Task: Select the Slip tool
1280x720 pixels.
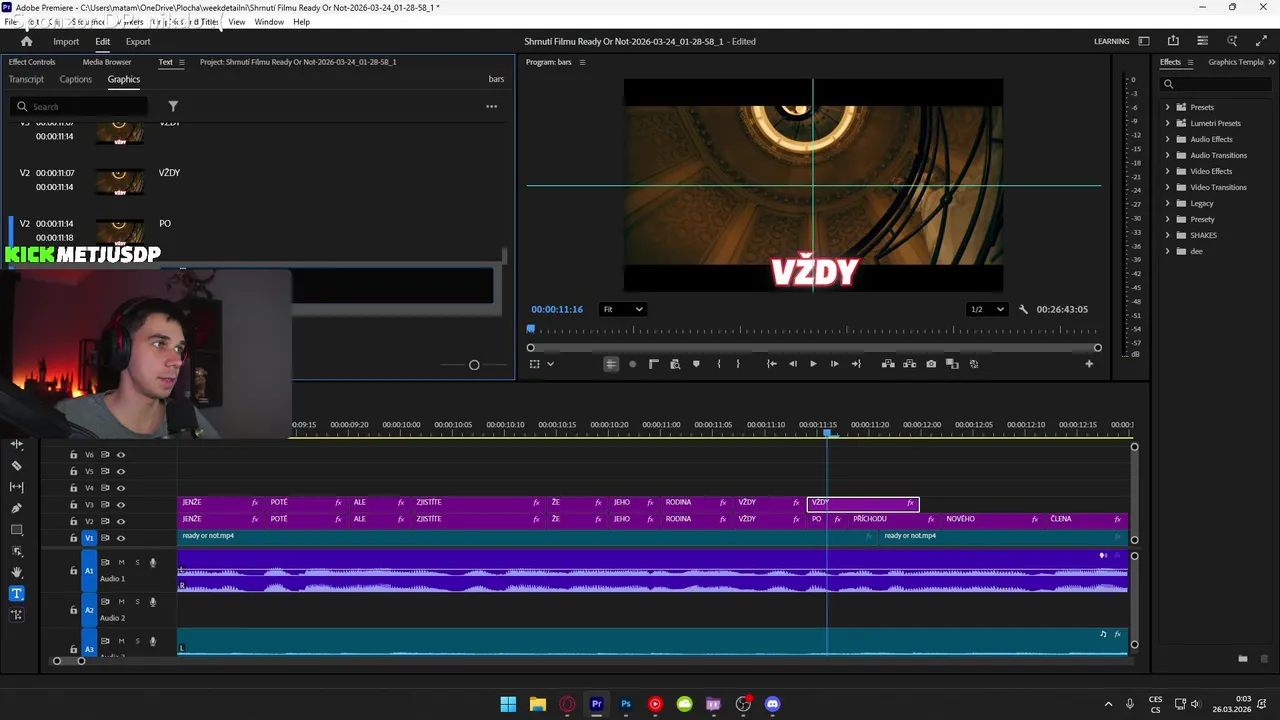Action: 16,487
